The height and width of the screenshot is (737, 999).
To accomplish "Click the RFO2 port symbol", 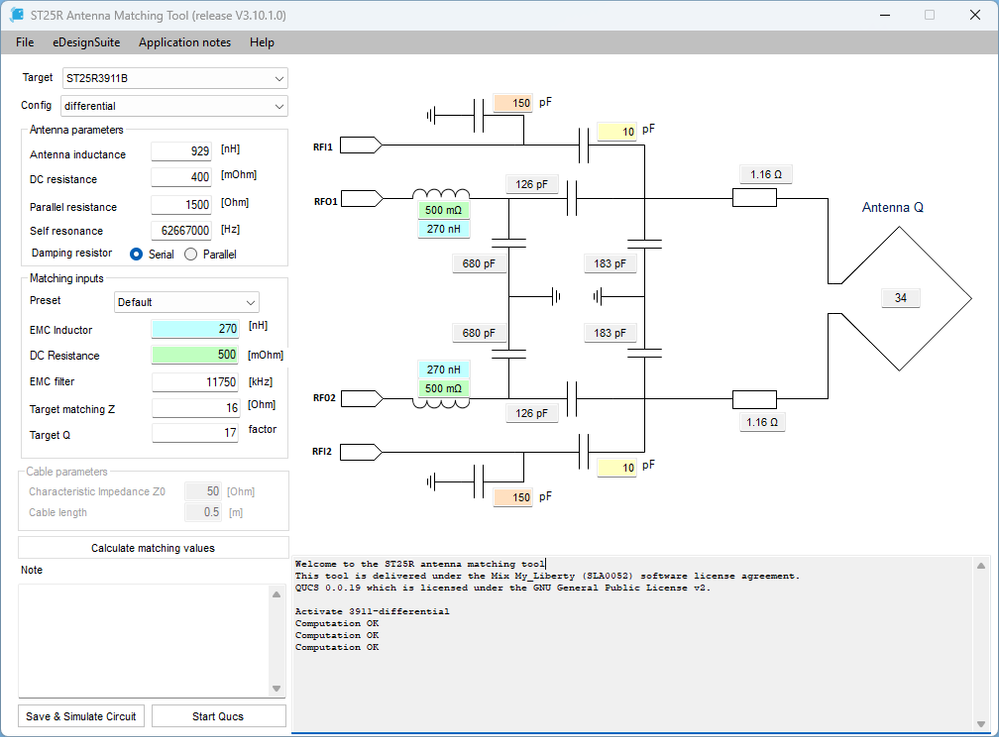I will pyautogui.click(x=362, y=399).
